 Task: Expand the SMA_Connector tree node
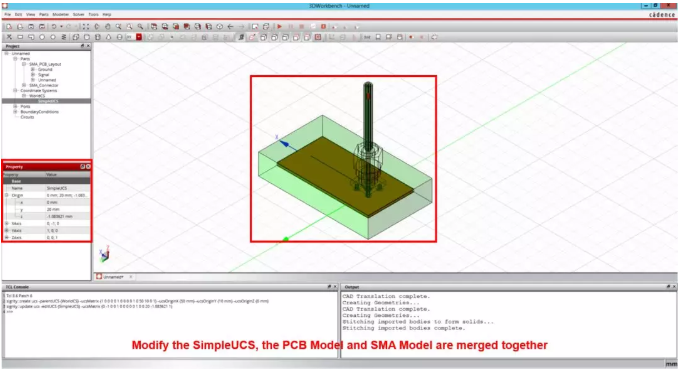click(24, 86)
